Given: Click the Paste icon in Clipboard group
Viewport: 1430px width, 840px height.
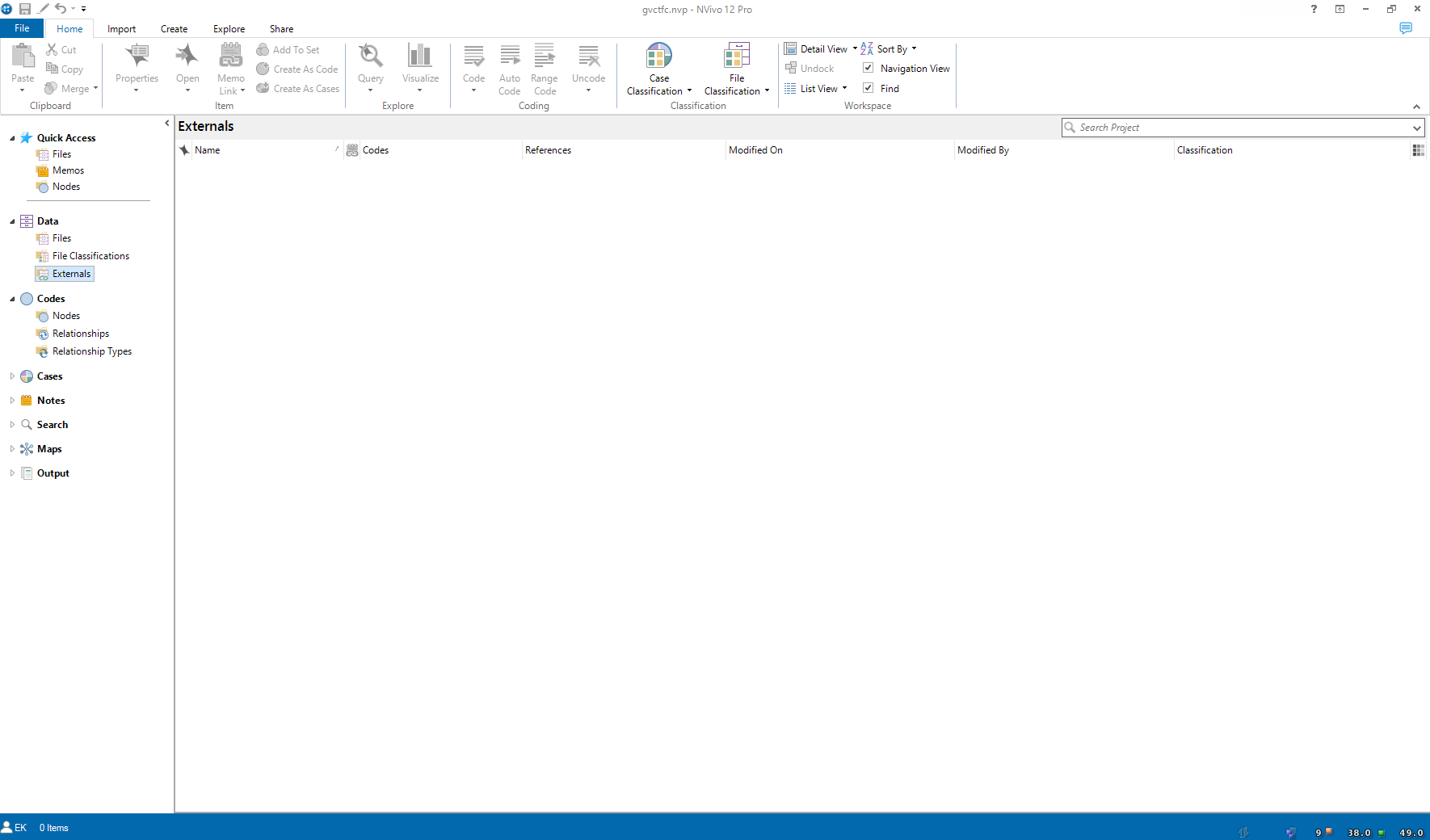Looking at the screenshot, I should [23, 56].
